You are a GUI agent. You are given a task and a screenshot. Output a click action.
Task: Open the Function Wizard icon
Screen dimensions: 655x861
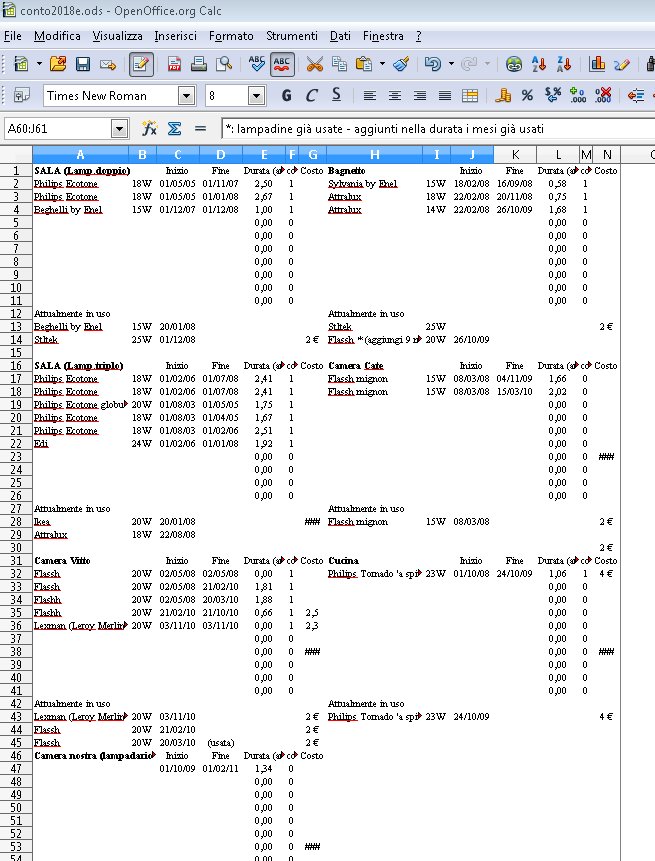pyautogui.click(x=149, y=129)
